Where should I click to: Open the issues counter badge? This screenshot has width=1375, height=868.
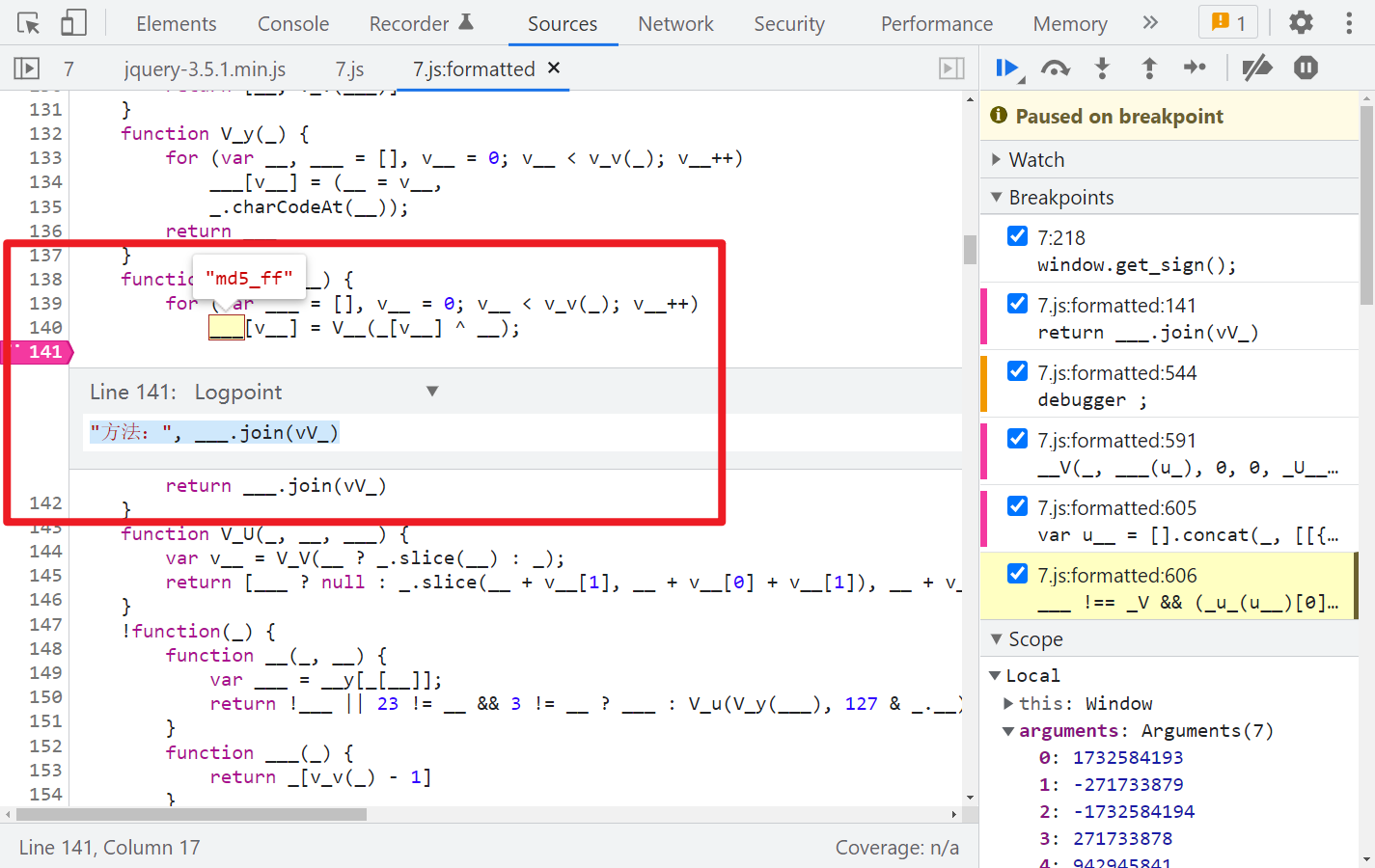click(1228, 22)
